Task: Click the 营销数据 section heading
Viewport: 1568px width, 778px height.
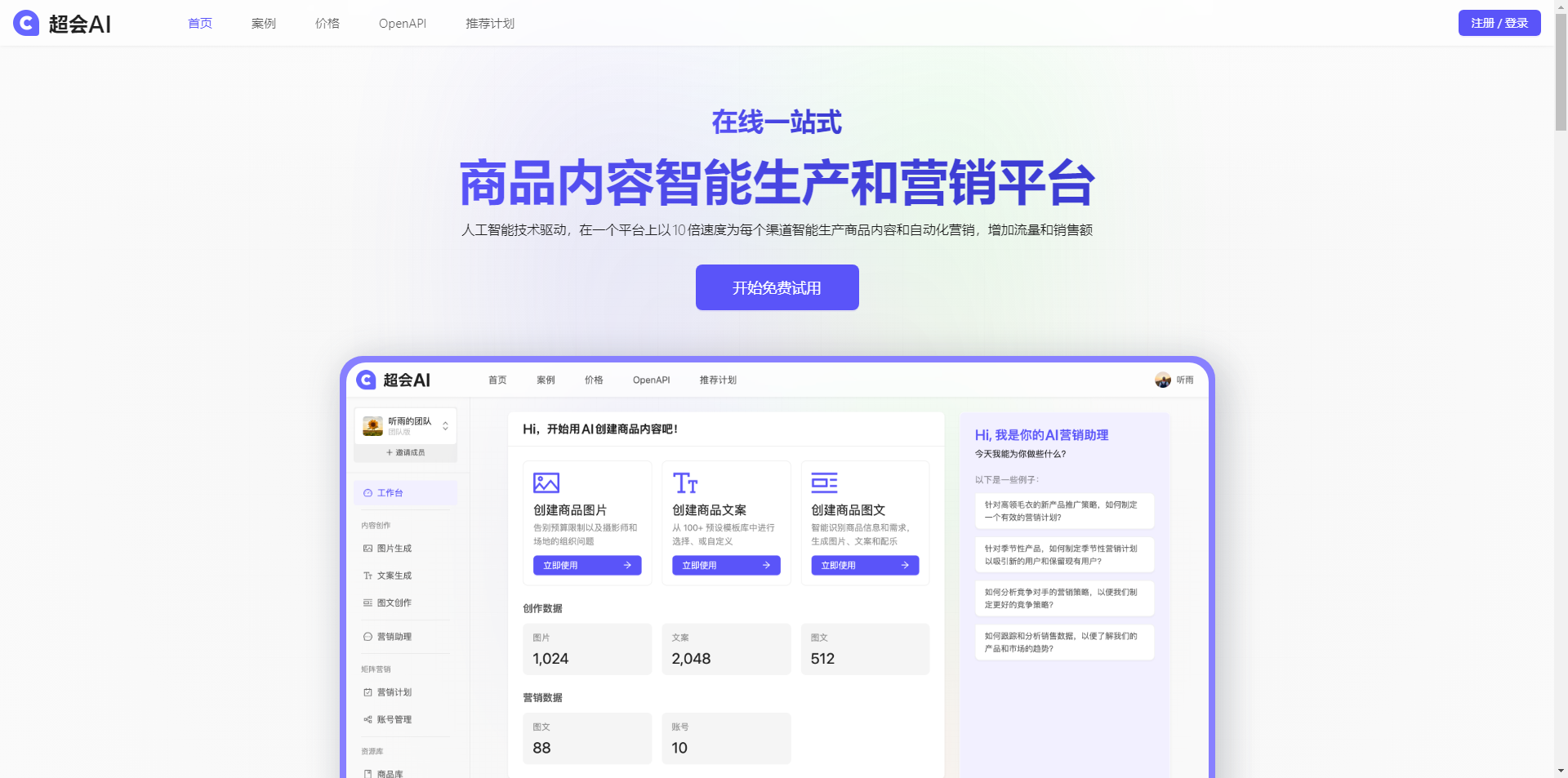Action: [x=542, y=698]
